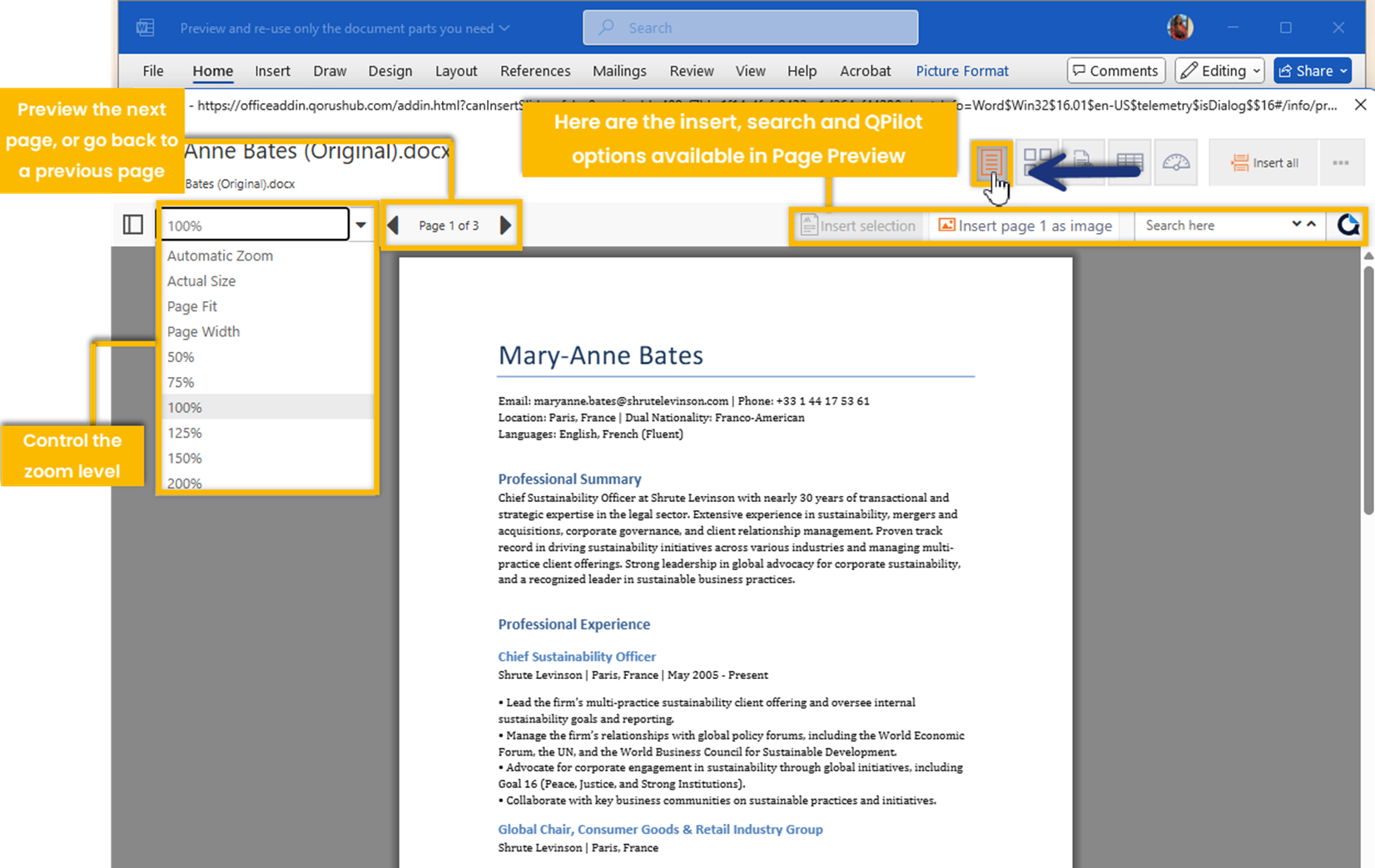Close the add-in dialog with X
This screenshot has height=868, width=1375.
tap(1360, 105)
